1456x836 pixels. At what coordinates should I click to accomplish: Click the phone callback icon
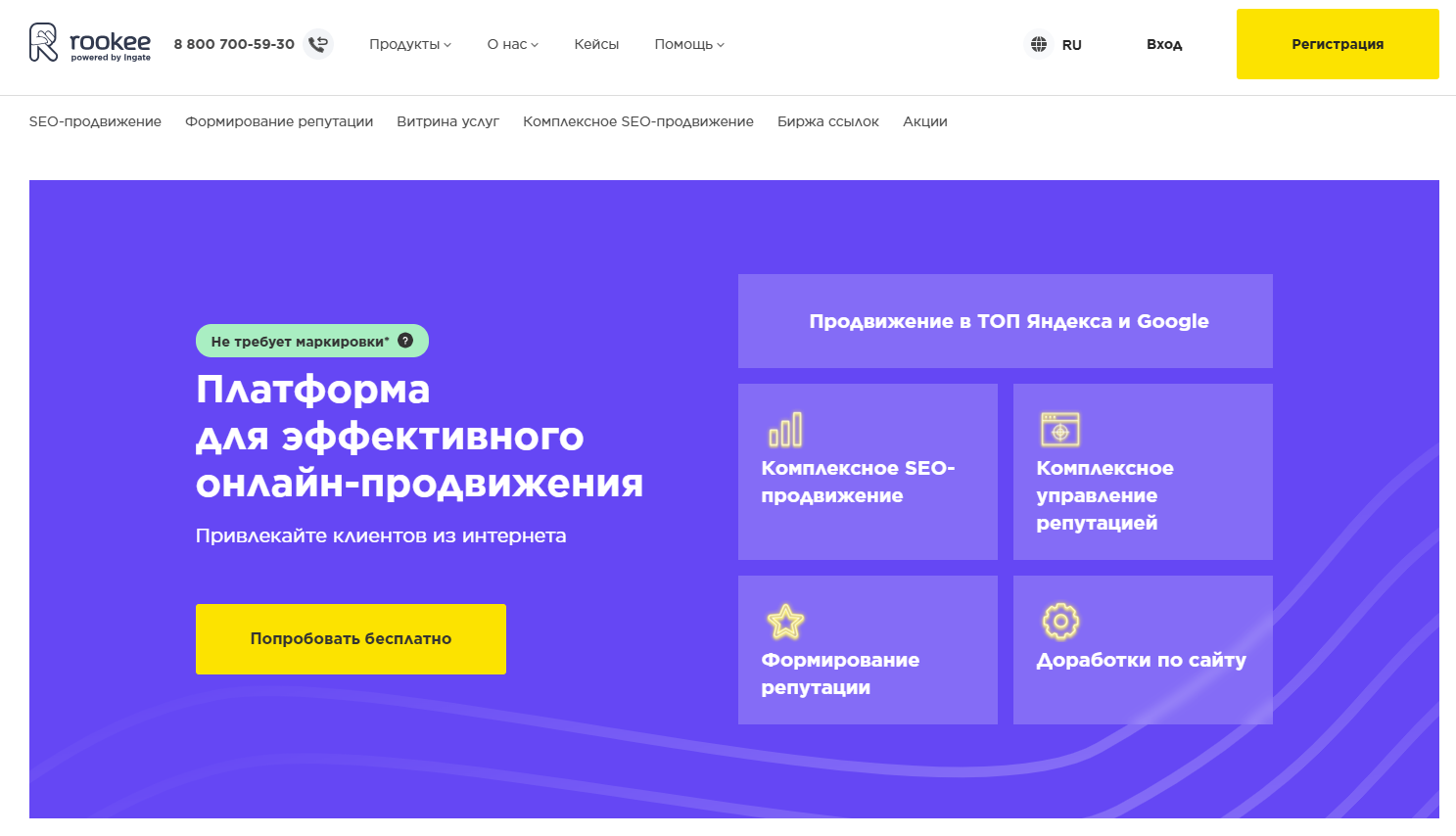[318, 44]
